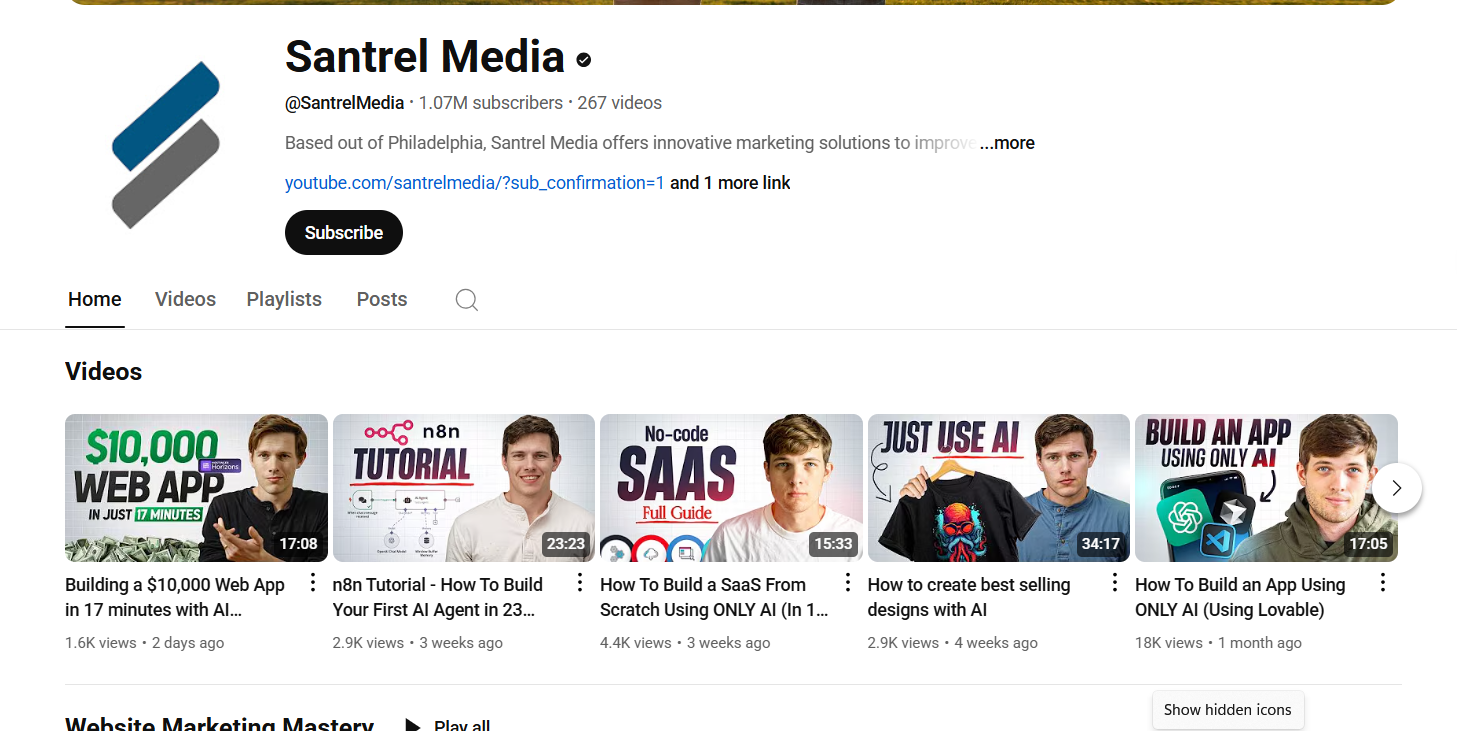
Task: Expand channel description with ...more
Action: pyautogui.click(x=1007, y=143)
